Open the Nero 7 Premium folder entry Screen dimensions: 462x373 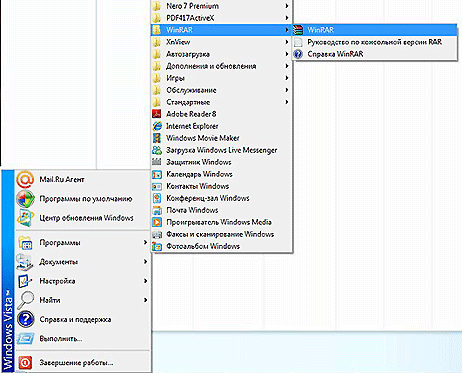pos(221,6)
